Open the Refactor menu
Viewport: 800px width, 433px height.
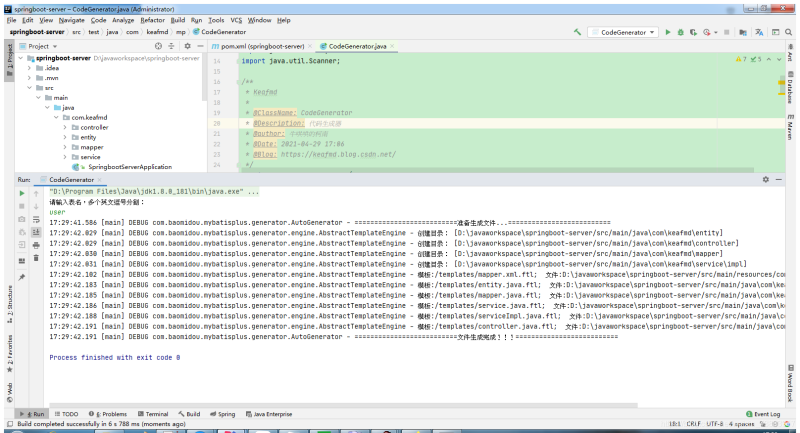[x=153, y=20]
